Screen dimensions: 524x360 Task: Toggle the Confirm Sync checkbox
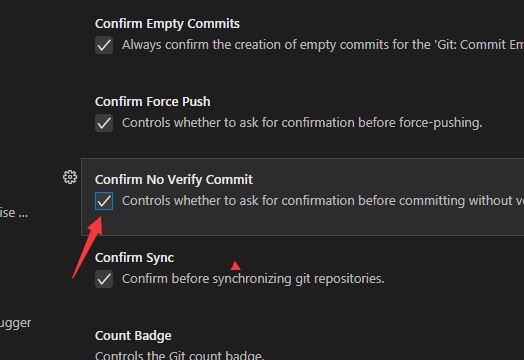point(104,279)
